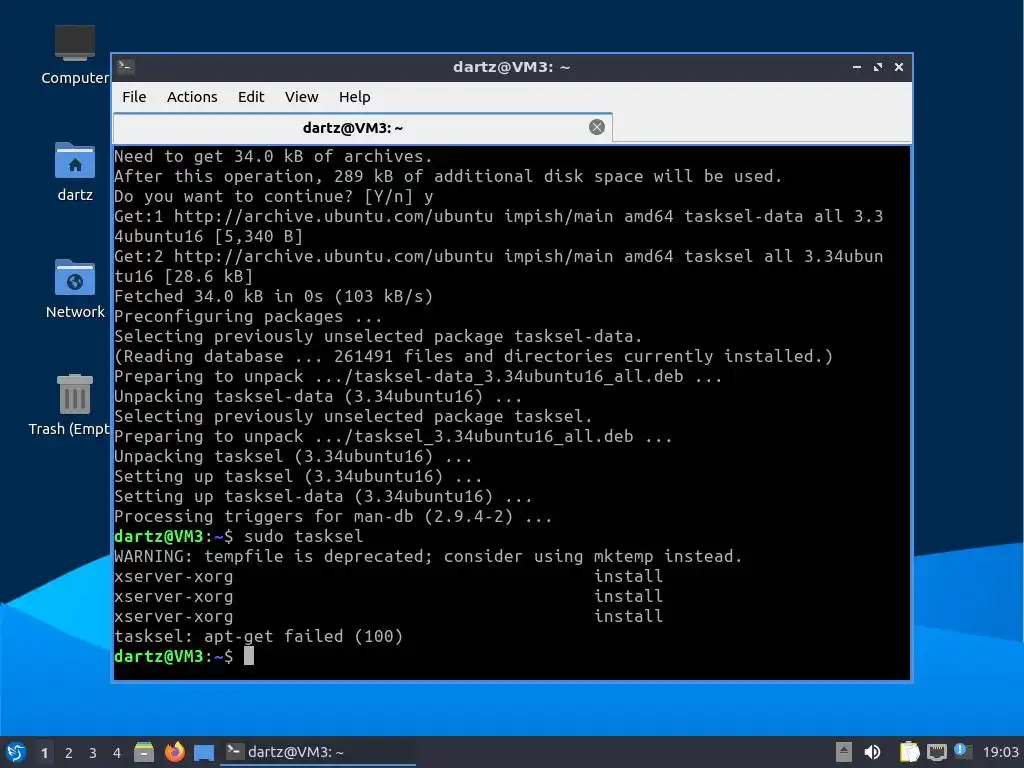
Task: Select the dartz@VM3: ~ terminal tab
Action: click(x=362, y=127)
